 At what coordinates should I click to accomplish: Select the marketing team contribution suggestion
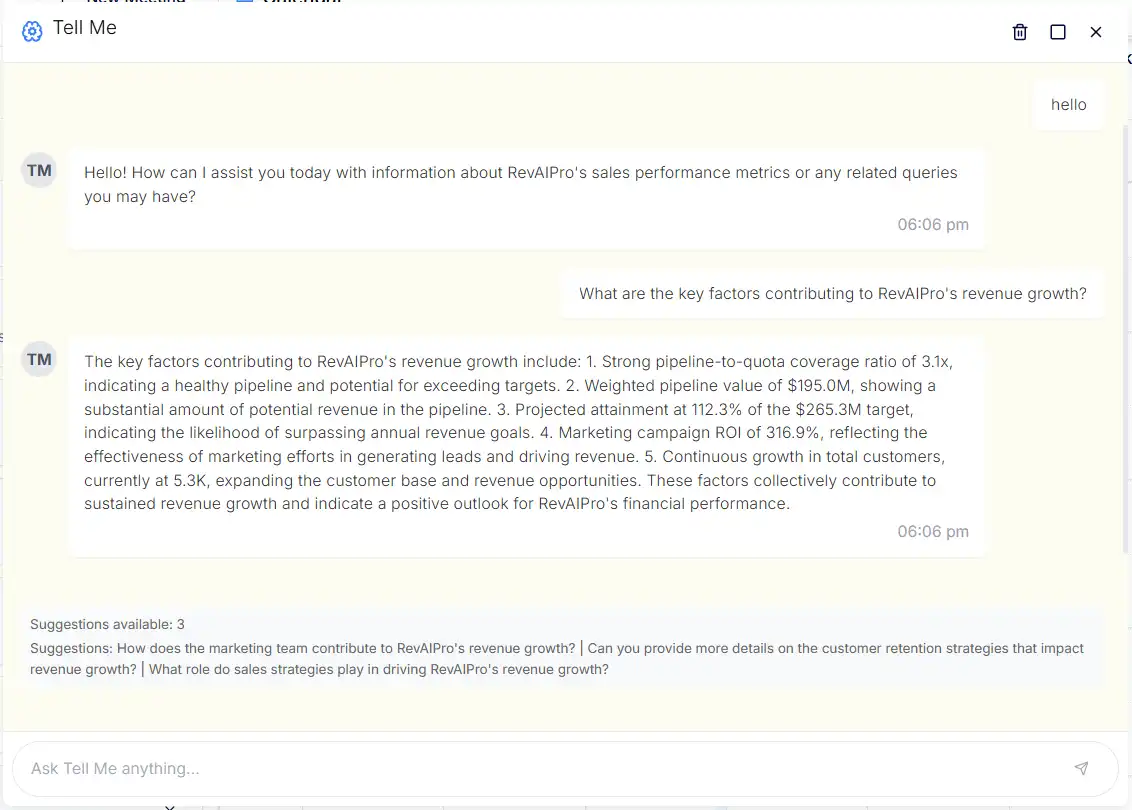pyautogui.click(x=346, y=648)
